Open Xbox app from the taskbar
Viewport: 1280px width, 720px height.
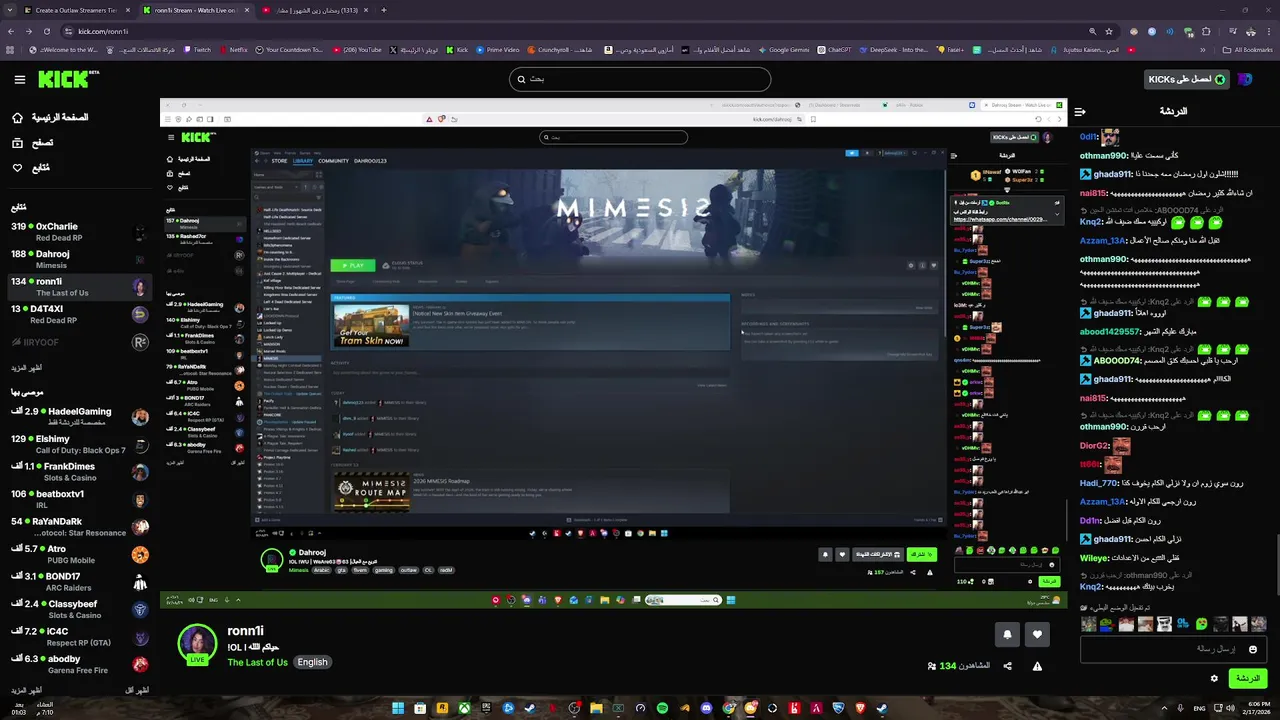[464, 708]
